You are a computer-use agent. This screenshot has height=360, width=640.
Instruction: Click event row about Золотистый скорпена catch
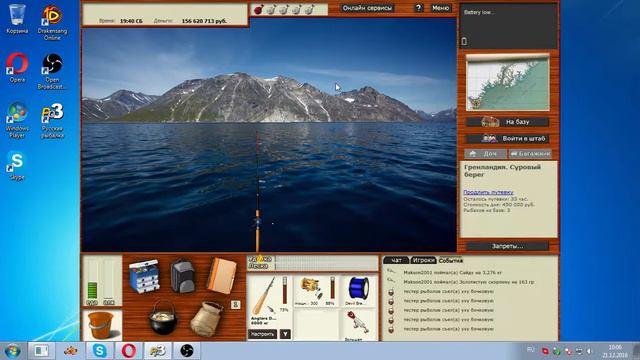(x=469, y=282)
